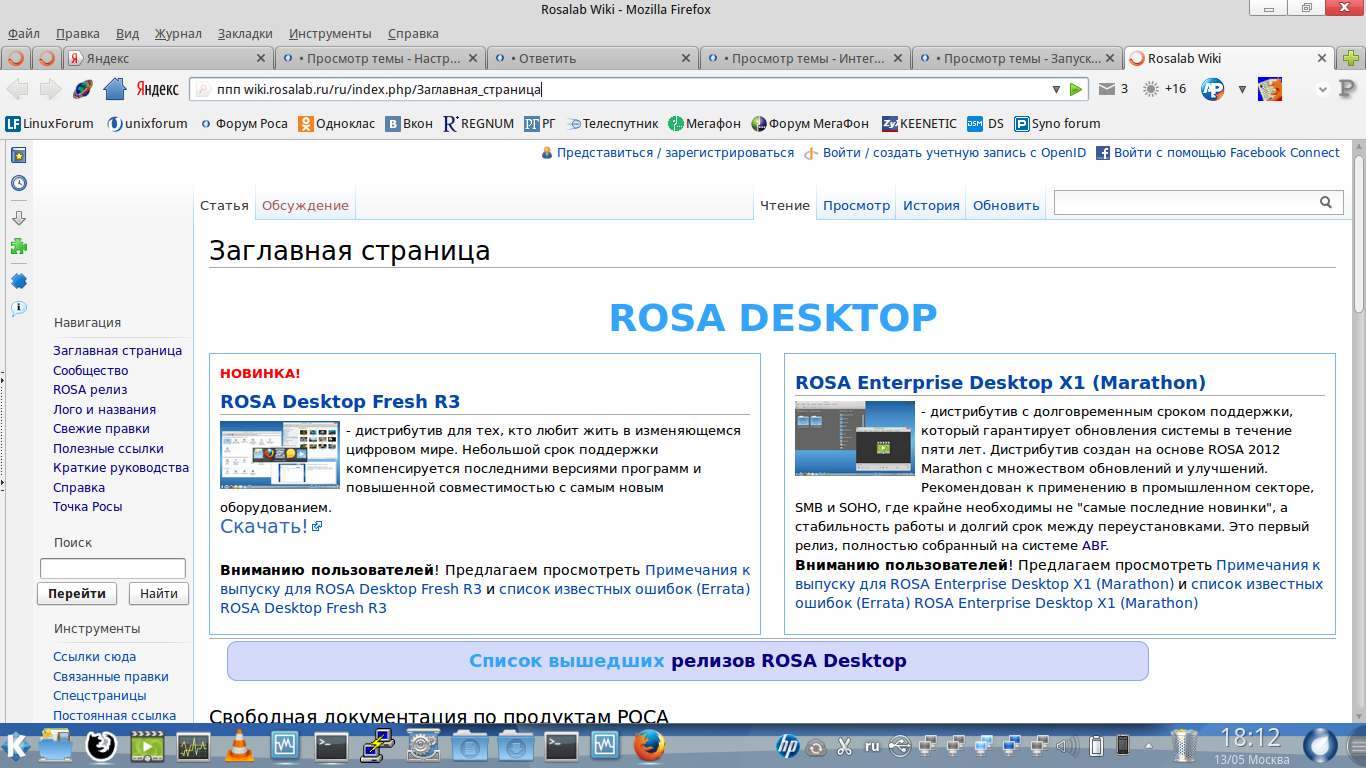Open the Закладки menu
The image size is (1366, 768).
(245, 34)
